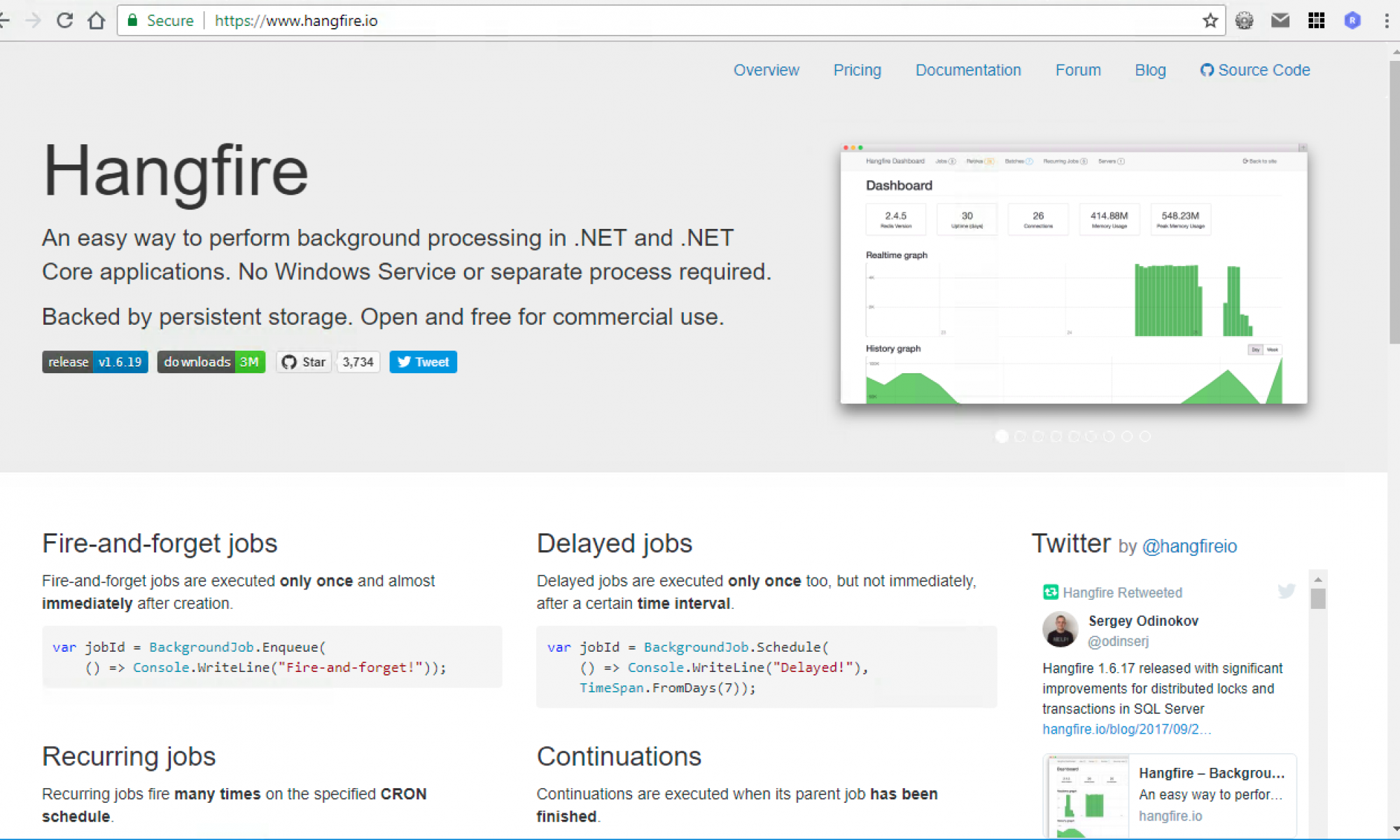
Task: Click the @odinserj handle
Action: [1118, 641]
